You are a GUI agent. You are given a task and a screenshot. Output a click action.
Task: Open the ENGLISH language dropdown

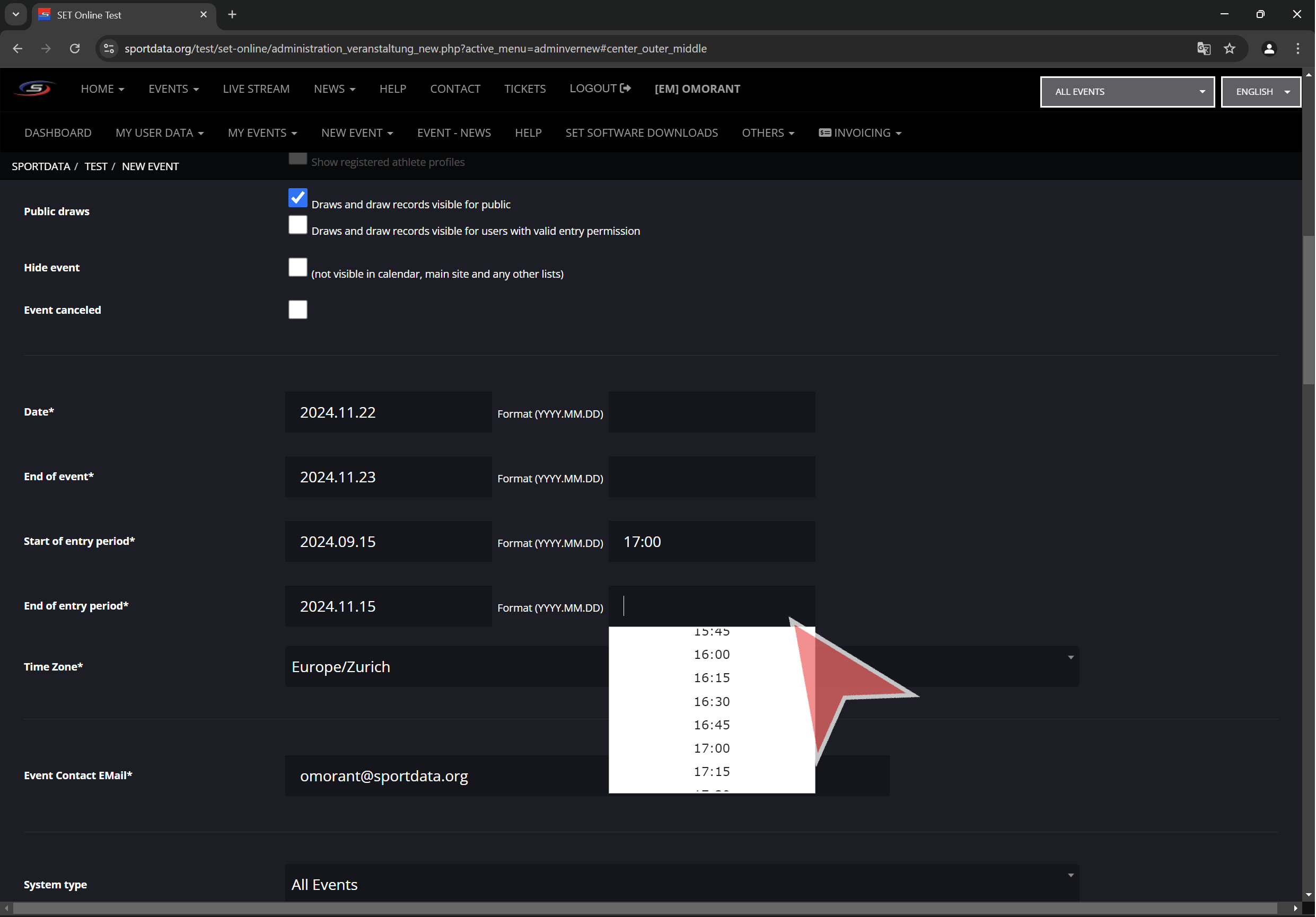1260,92
